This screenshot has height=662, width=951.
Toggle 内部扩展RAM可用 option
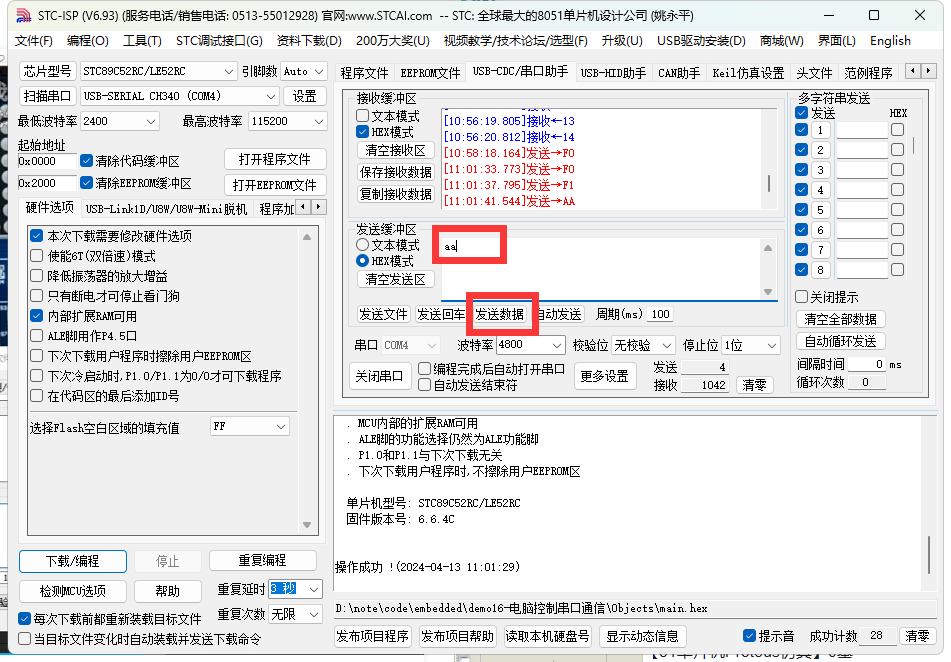pyautogui.click(x=37, y=316)
